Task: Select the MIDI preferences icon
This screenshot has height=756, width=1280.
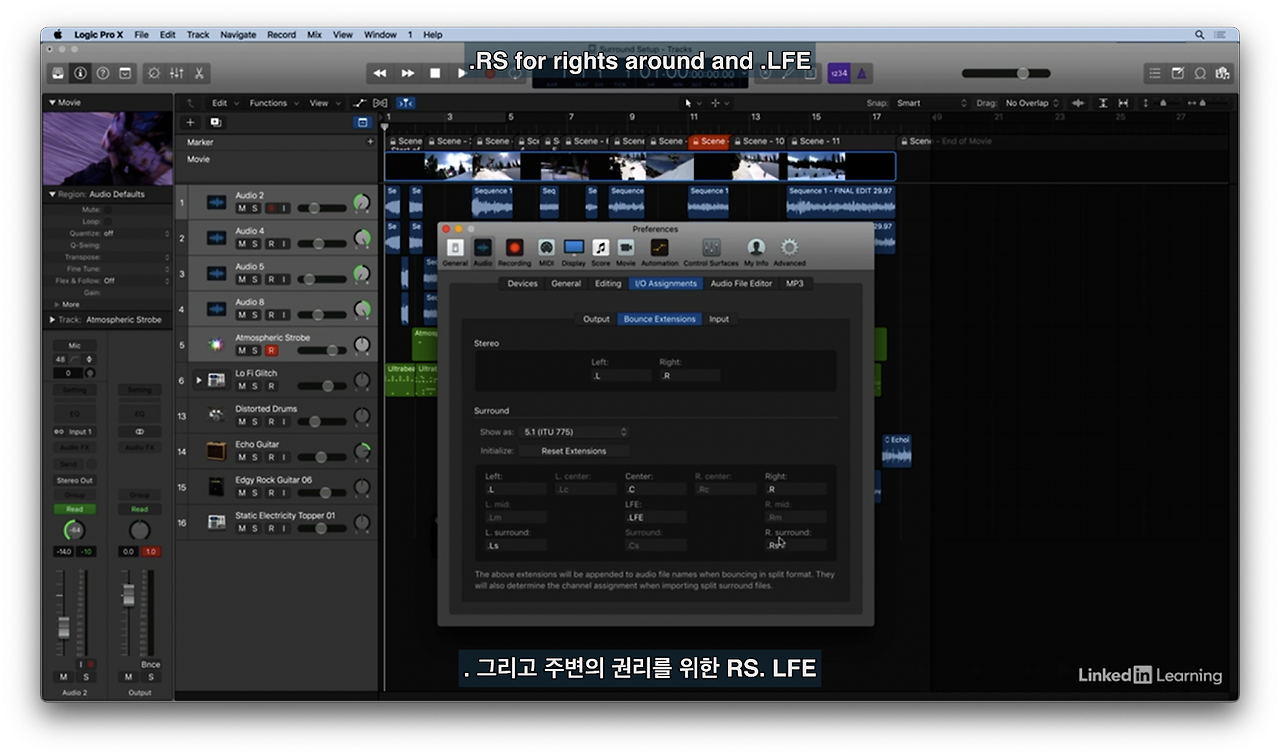Action: point(546,251)
